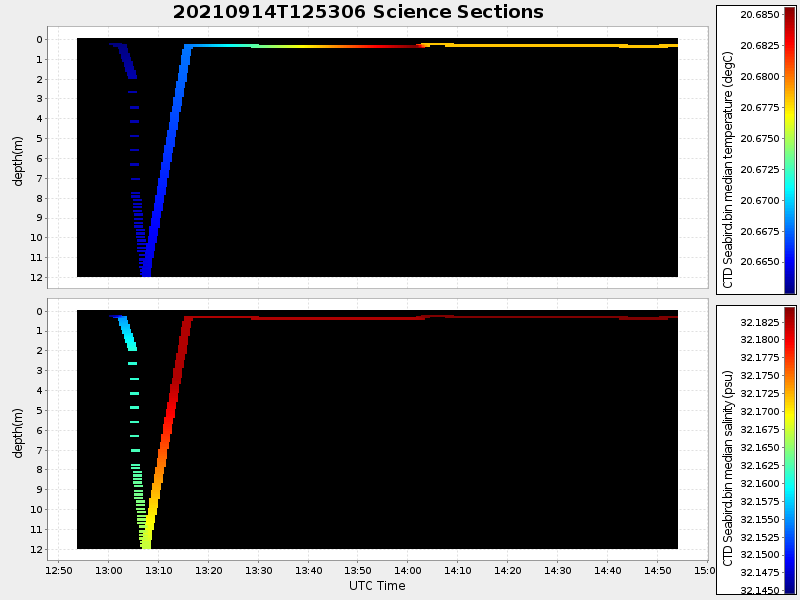
Task: Select the "CTD Seabird.bin median salinity (psu)" label
Action: pyautogui.click(x=728, y=468)
